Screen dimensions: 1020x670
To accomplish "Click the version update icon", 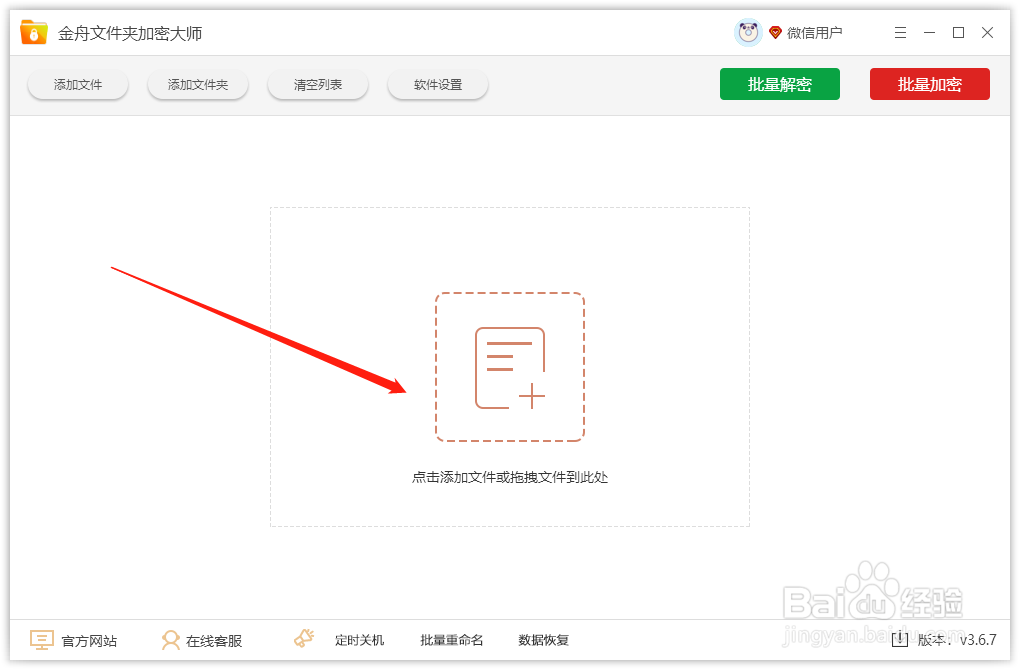I will point(900,640).
